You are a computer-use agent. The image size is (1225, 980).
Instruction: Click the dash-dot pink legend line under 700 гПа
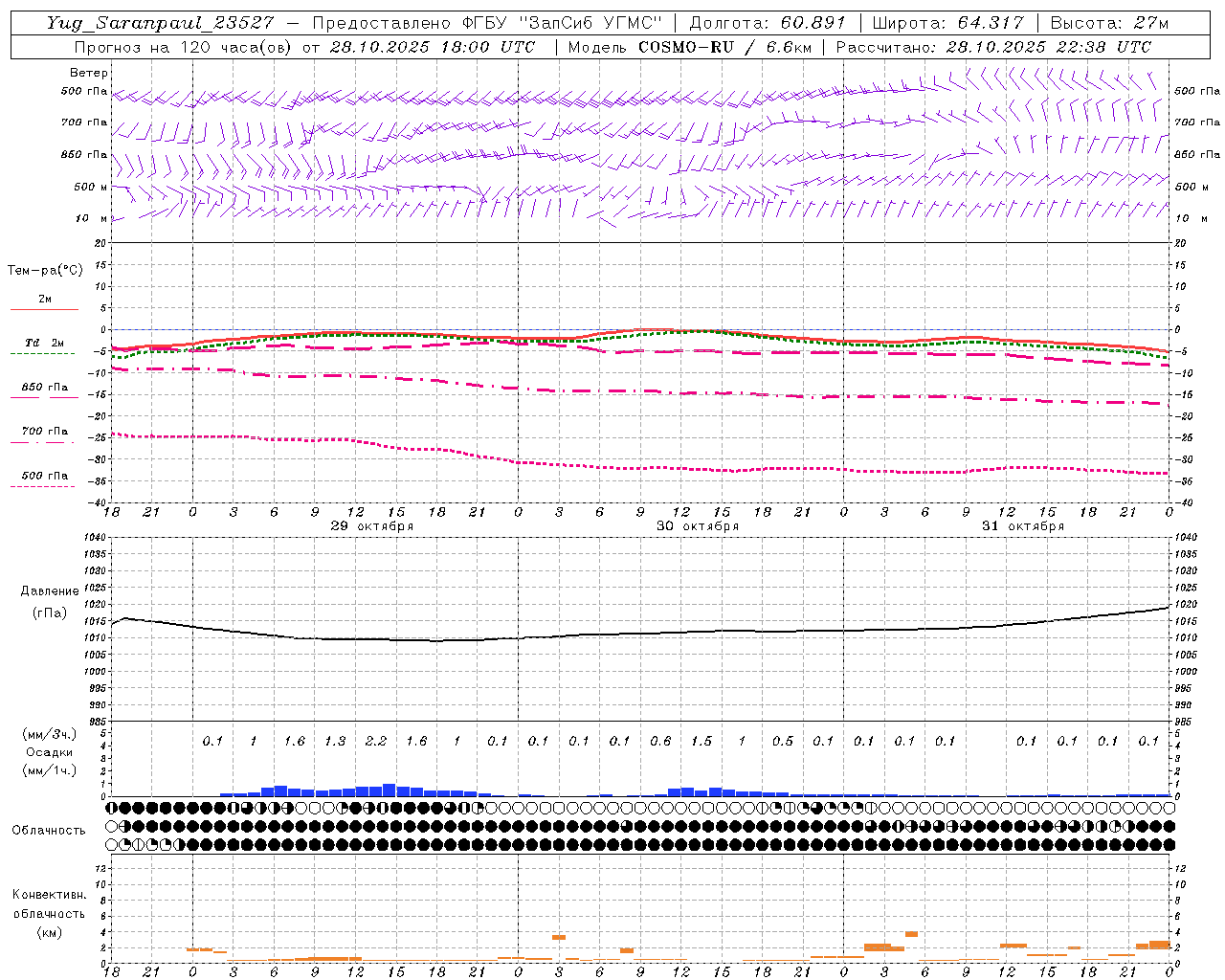pyautogui.click(x=42, y=442)
